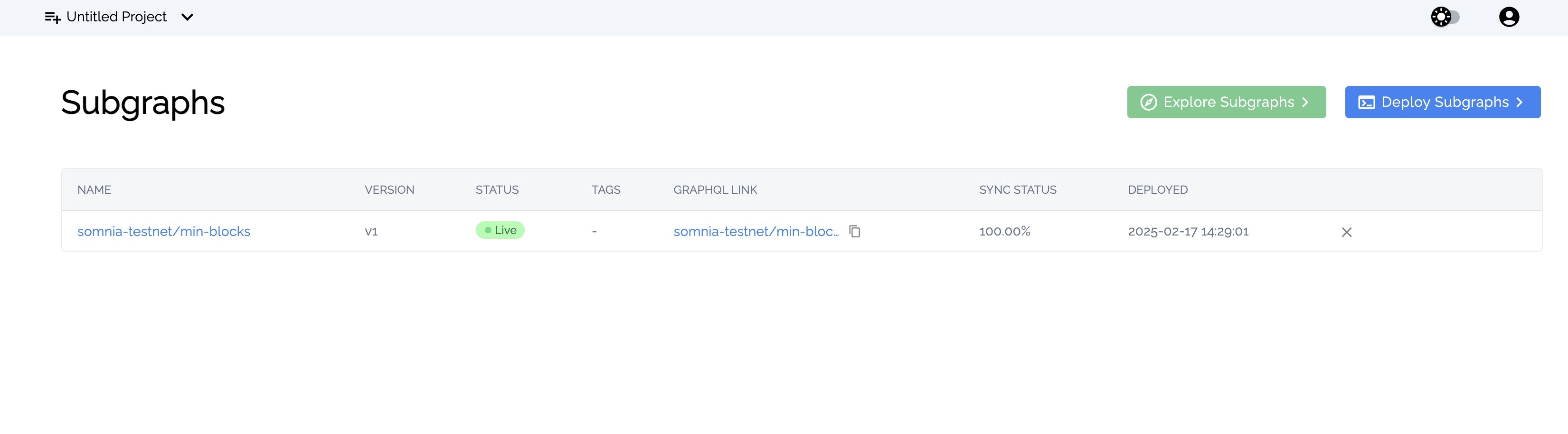Click the SYNC STATUS column header
This screenshot has width=1568, height=434.
[x=1018, y=190]
